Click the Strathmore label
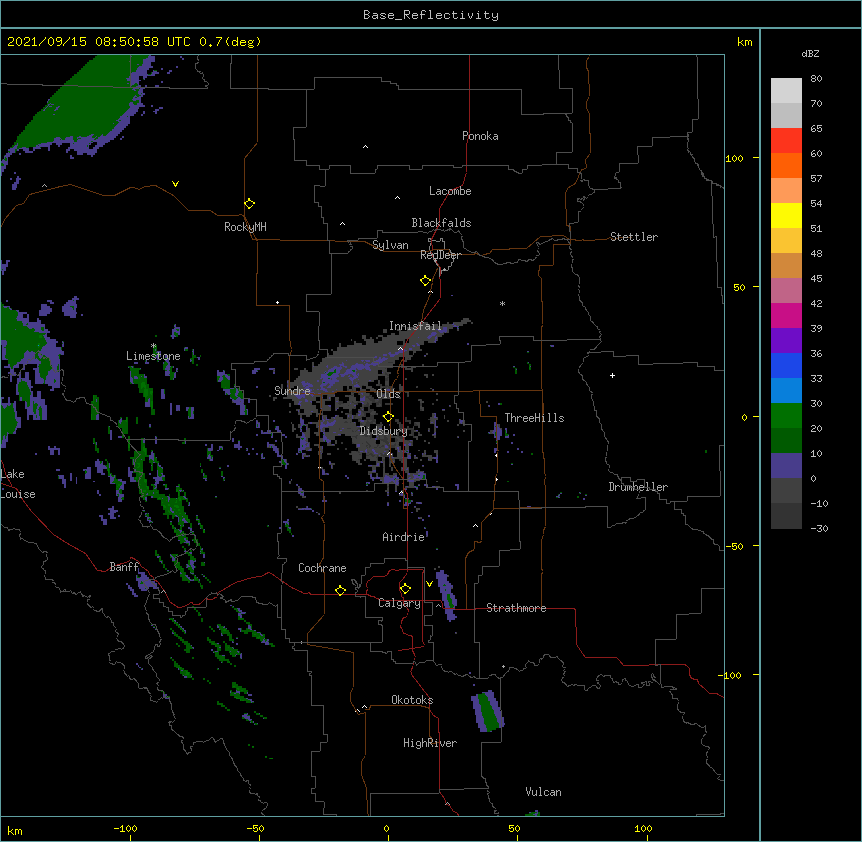Viewport: 862px width, 842px height. (x=516, y=608)
